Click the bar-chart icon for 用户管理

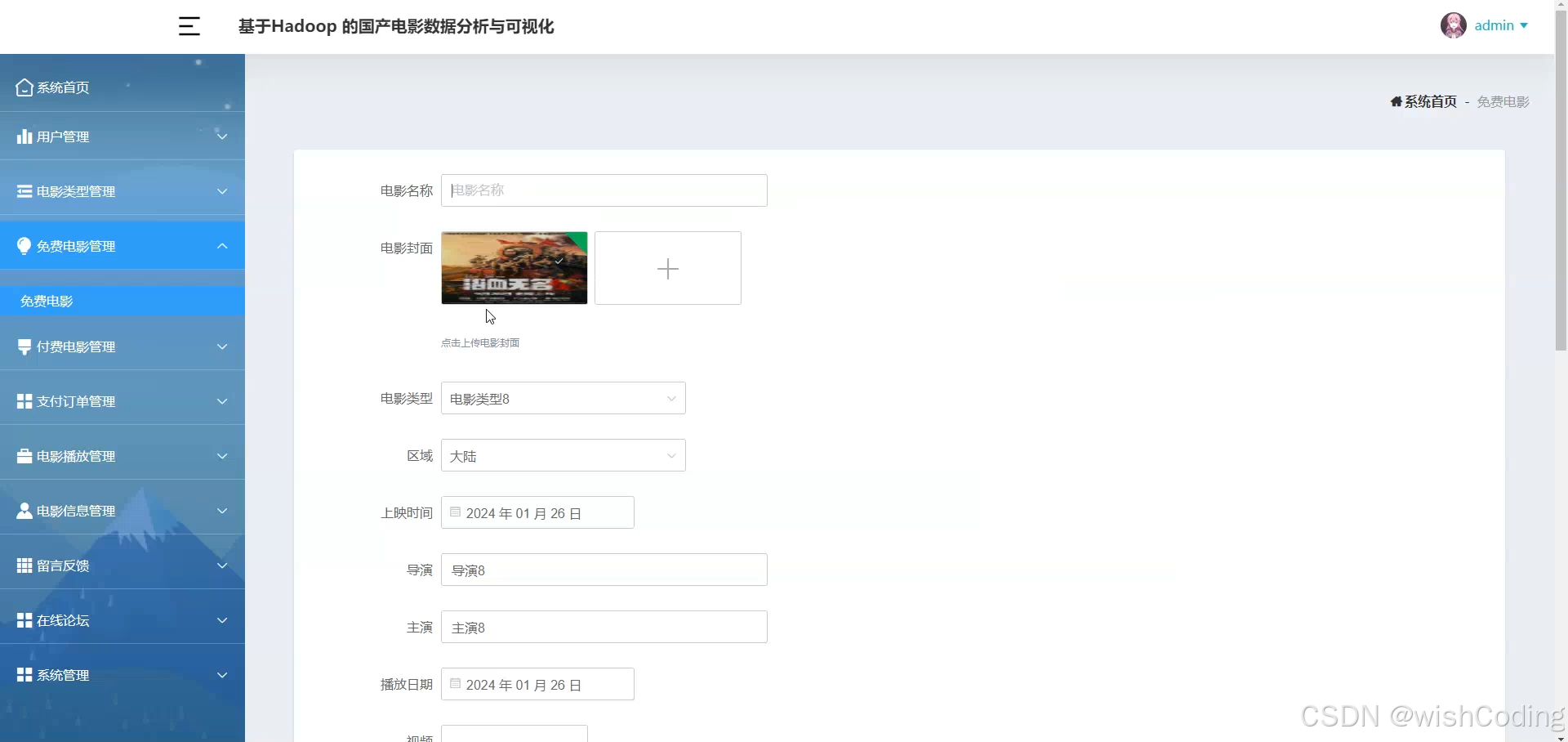click(x=23, y=136)
